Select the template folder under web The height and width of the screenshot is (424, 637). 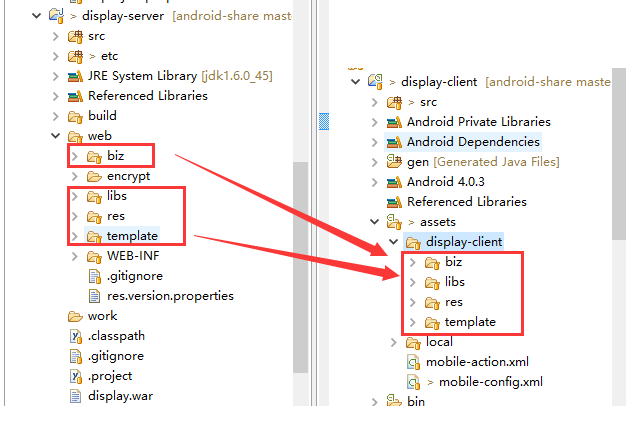click(x=132, y=236)
